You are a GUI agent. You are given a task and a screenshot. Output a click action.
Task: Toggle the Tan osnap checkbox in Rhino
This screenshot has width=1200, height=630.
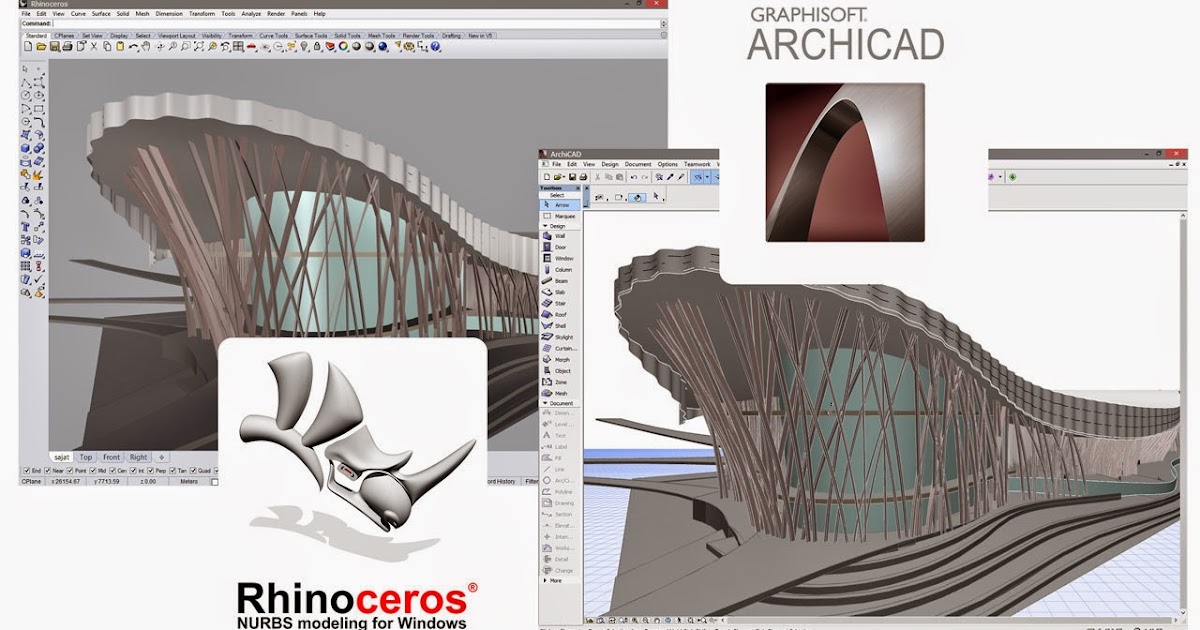(172, 471)
